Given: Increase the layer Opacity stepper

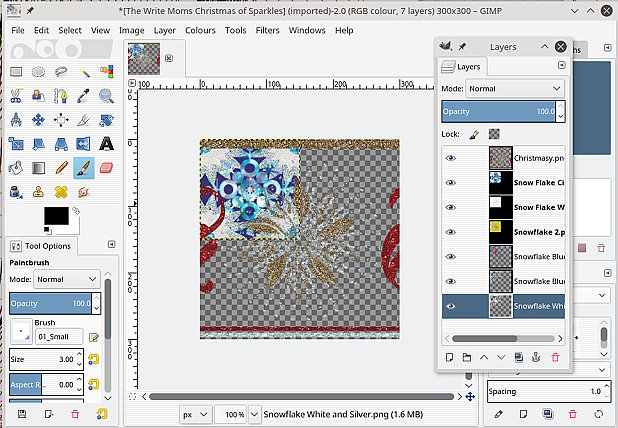Looking at the screenshot, I should [560, 106].
